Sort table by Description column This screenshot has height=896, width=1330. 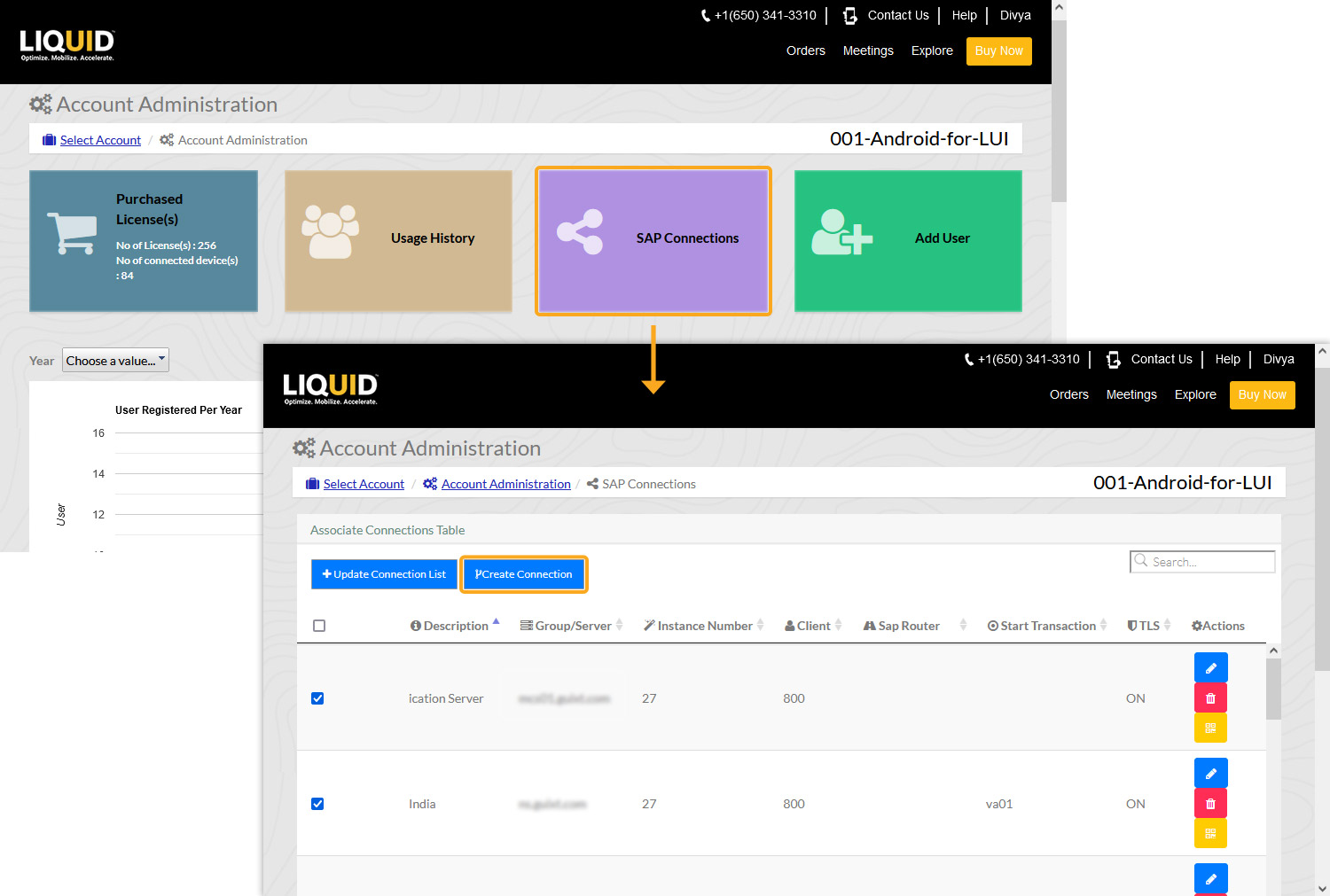click(x=455, y=626)
